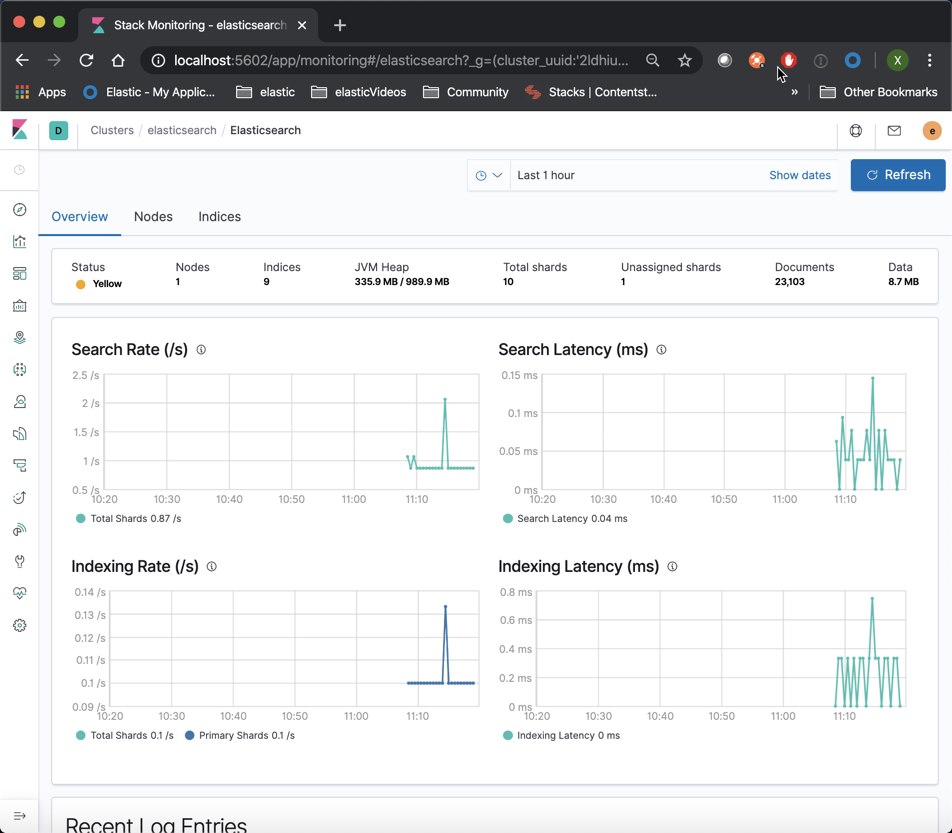Click the Kibana logo

[19, 130]
